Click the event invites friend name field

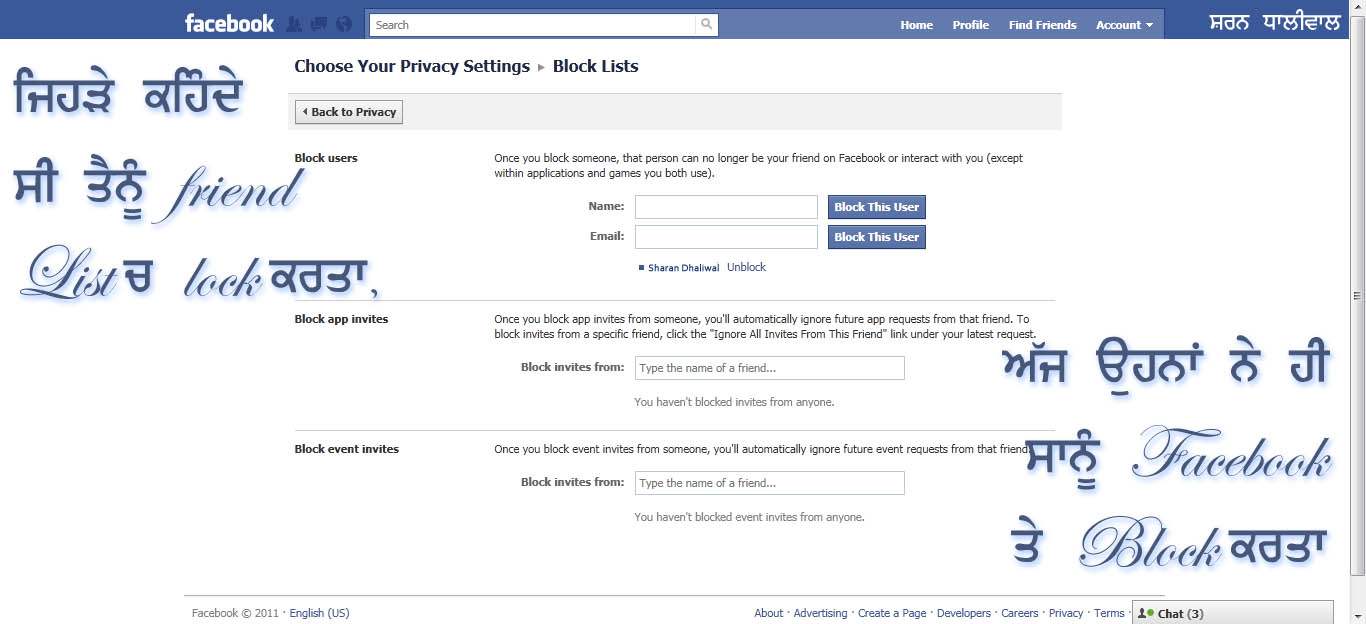[769, 483]
